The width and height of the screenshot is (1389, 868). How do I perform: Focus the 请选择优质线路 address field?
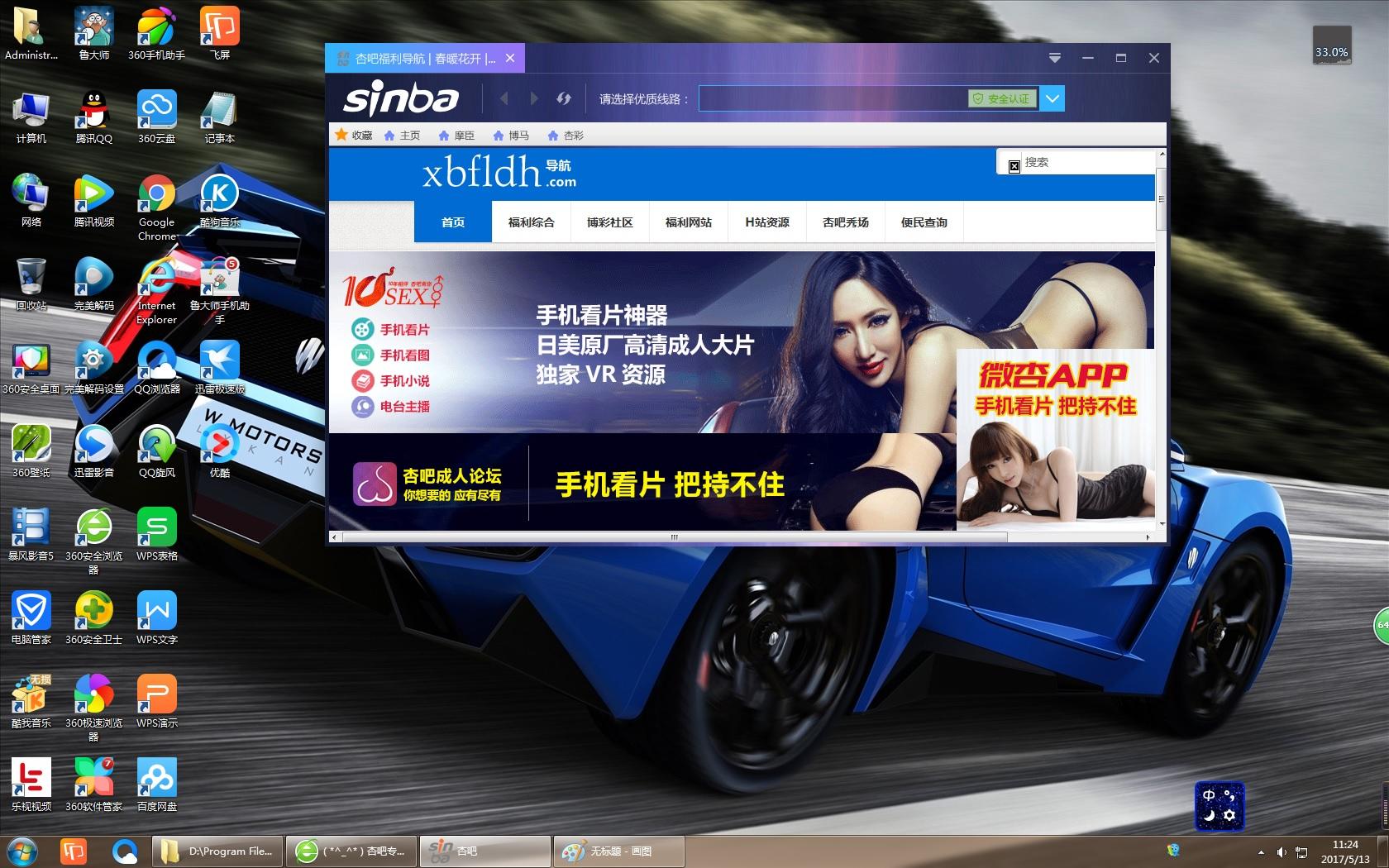(x=833, y=98)
